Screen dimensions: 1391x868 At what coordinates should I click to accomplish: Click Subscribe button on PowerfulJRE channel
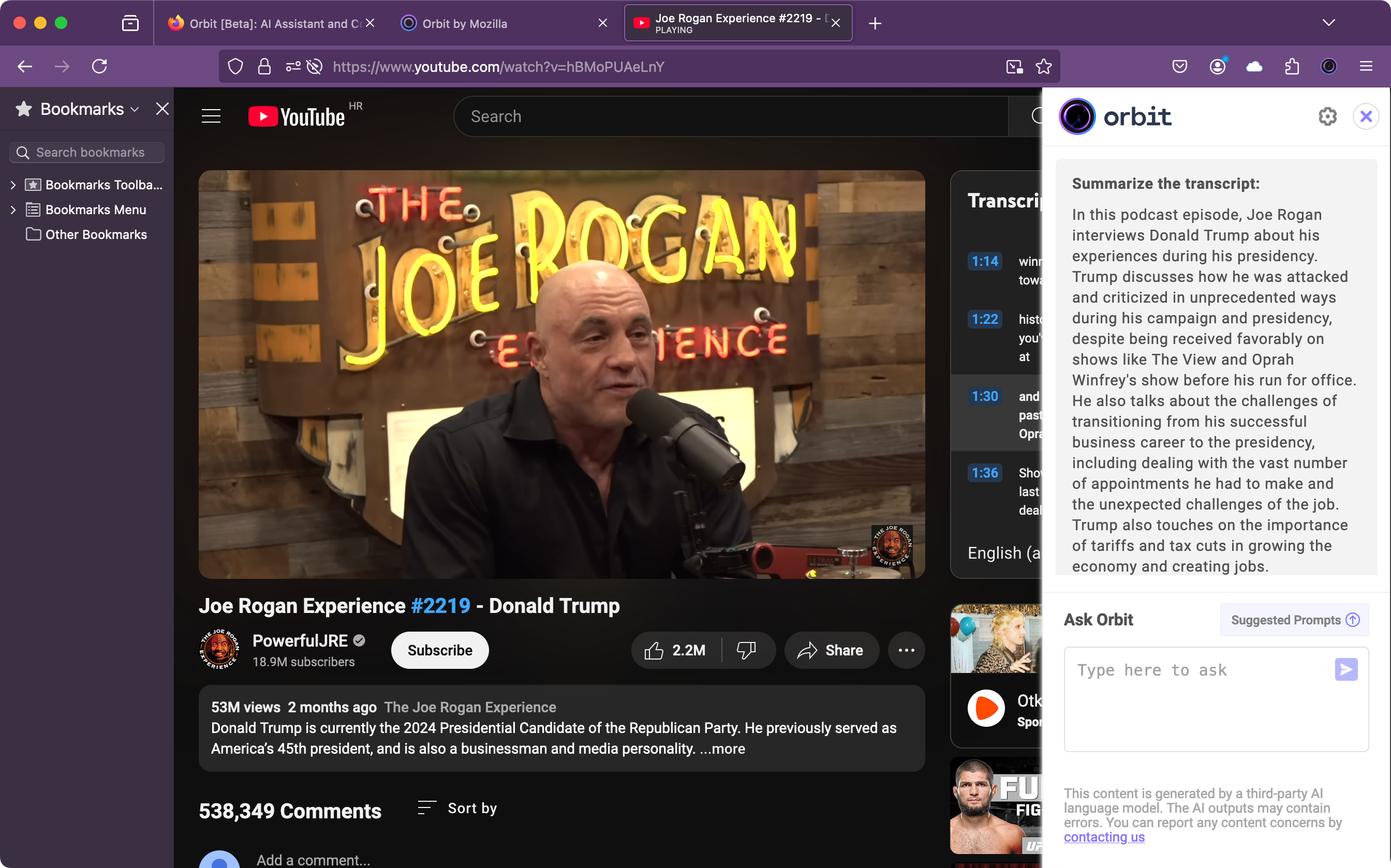click(440, 650)
